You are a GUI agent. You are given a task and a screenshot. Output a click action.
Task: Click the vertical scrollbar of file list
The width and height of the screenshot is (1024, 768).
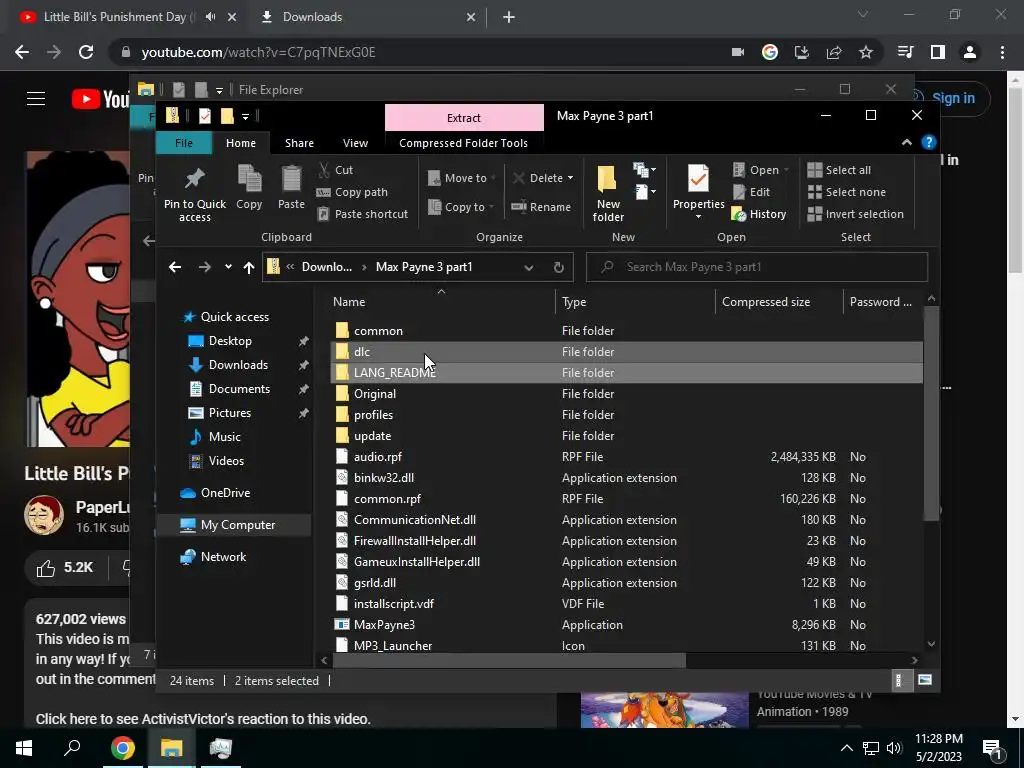932,413
